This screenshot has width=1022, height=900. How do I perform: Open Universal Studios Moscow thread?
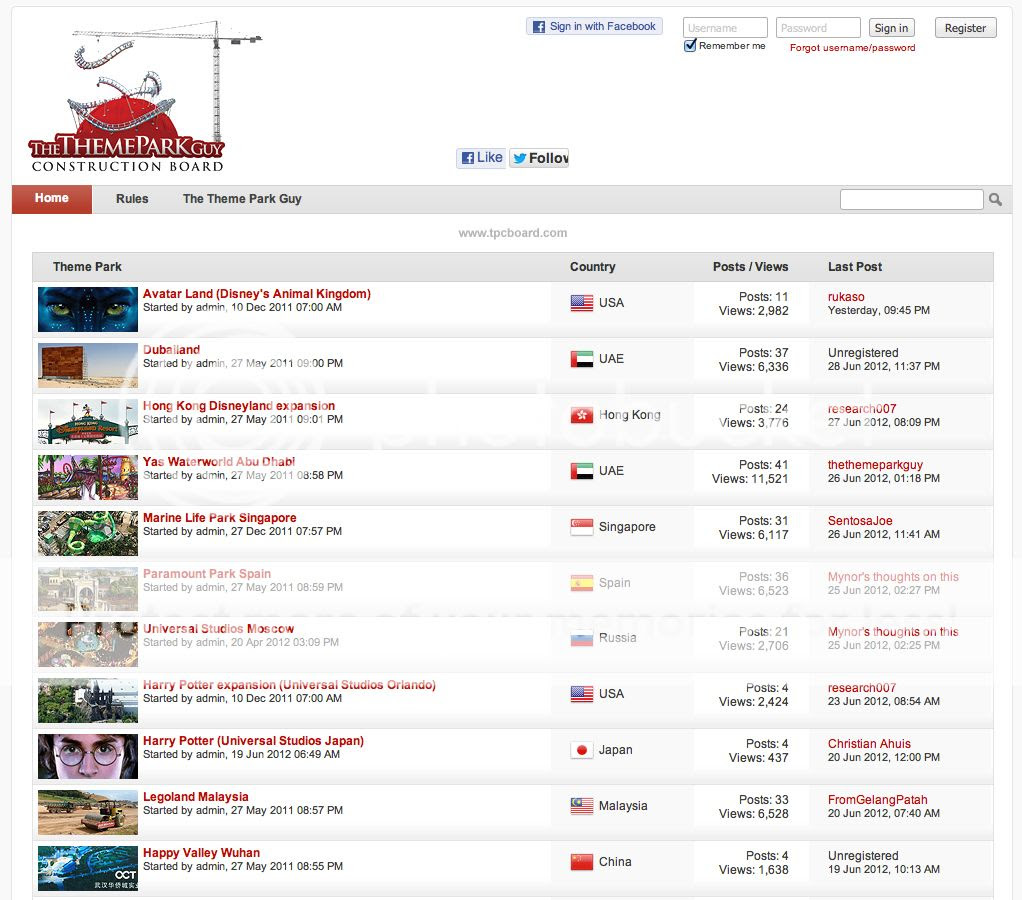pos(218,629)
